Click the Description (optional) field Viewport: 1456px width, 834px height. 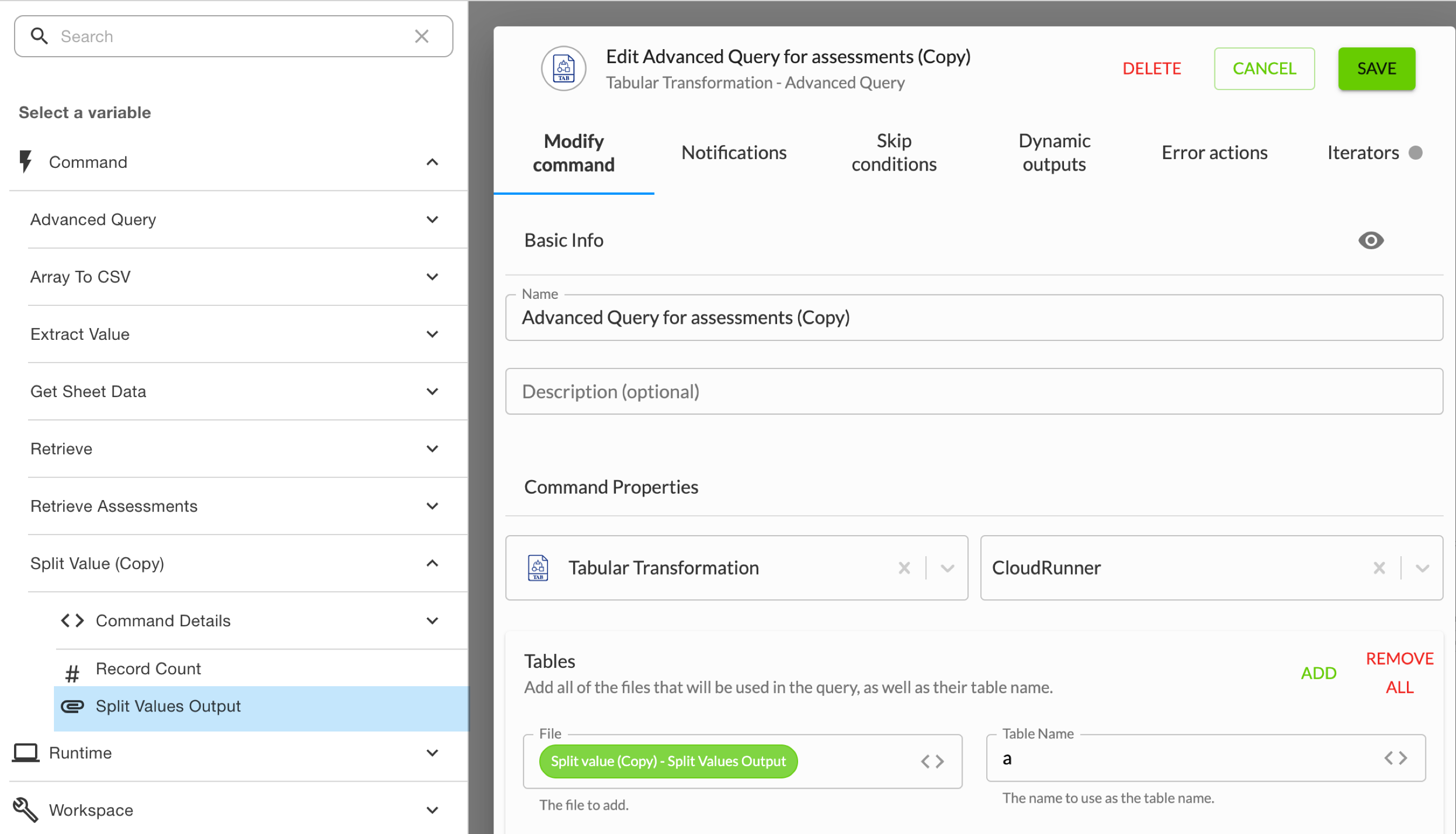point(974,392)
